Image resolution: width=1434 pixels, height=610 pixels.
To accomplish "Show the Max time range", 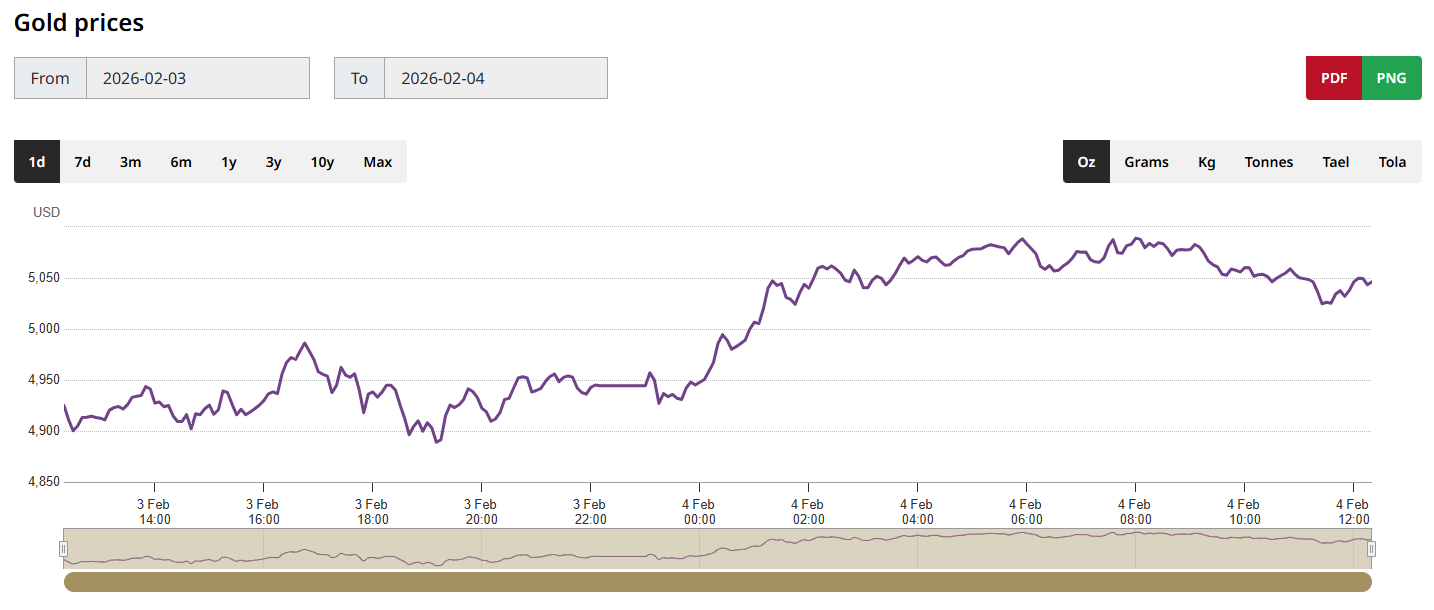I will coord(378,162).
